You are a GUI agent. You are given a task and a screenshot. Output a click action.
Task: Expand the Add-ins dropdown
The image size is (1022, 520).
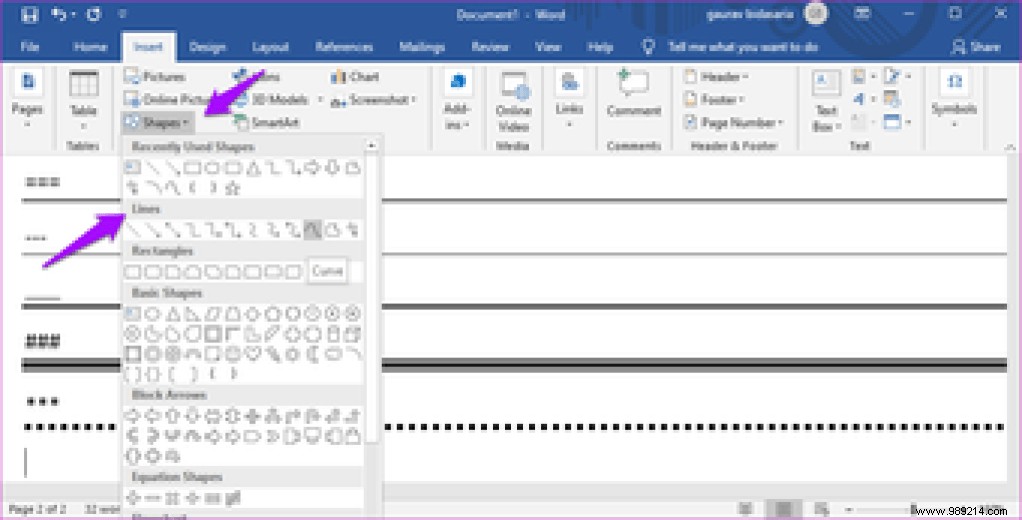(457, 99)
